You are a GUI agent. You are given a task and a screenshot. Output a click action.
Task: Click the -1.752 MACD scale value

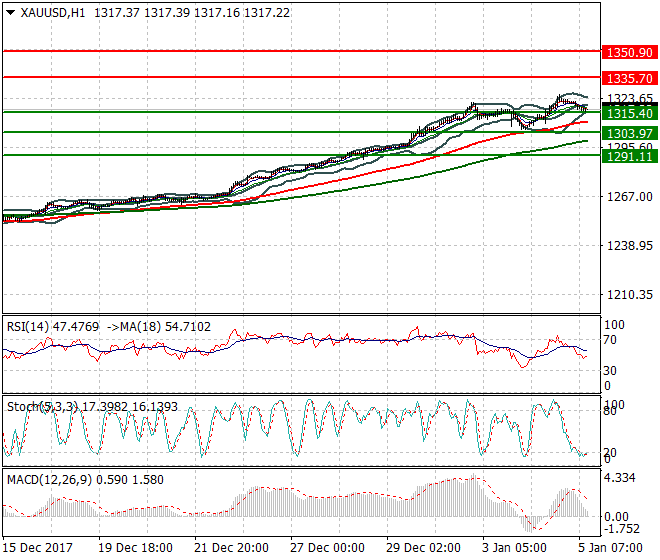[x=621, y=529]
